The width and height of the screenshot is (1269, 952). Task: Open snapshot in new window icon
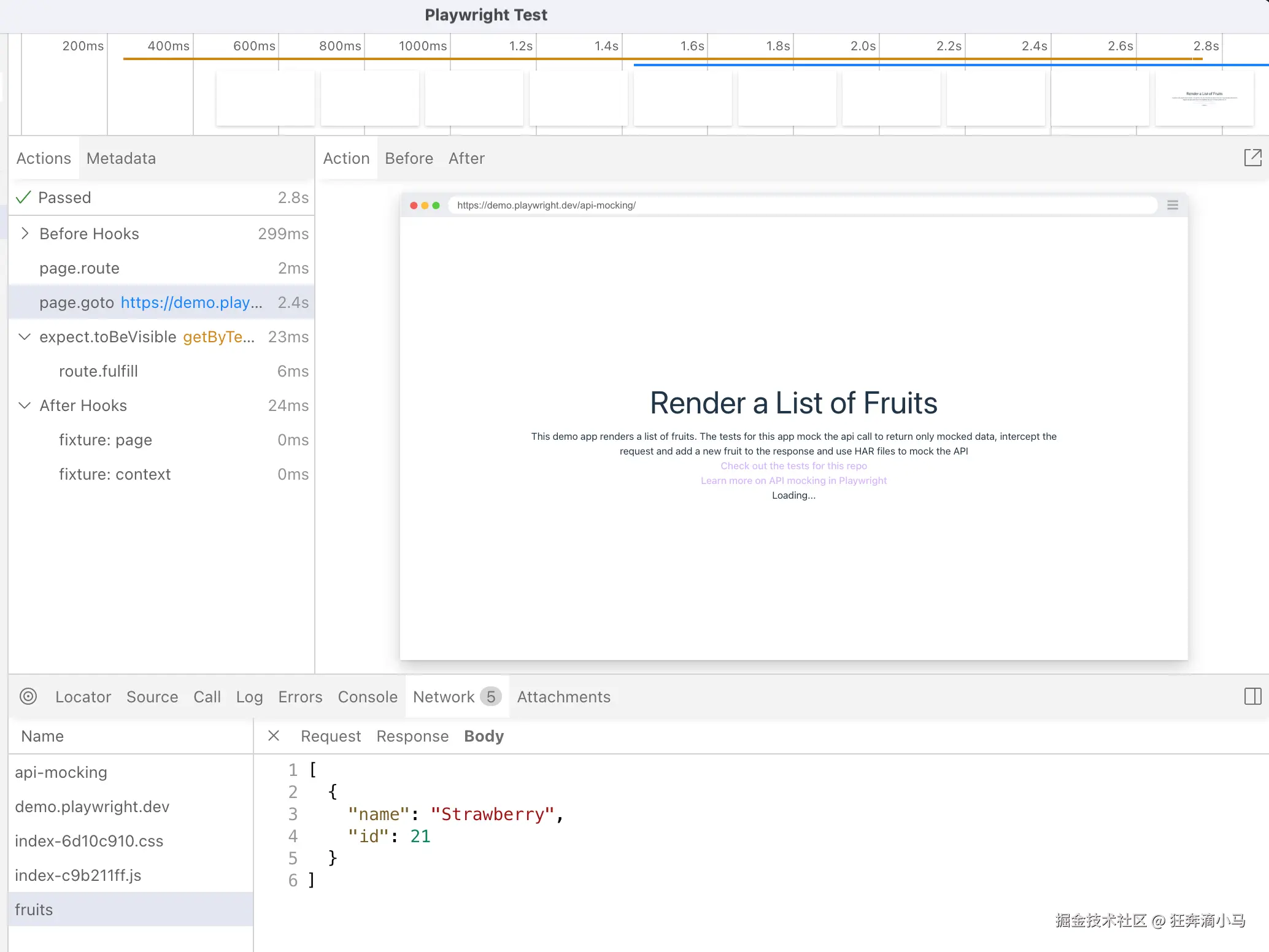coord(1252,158)
